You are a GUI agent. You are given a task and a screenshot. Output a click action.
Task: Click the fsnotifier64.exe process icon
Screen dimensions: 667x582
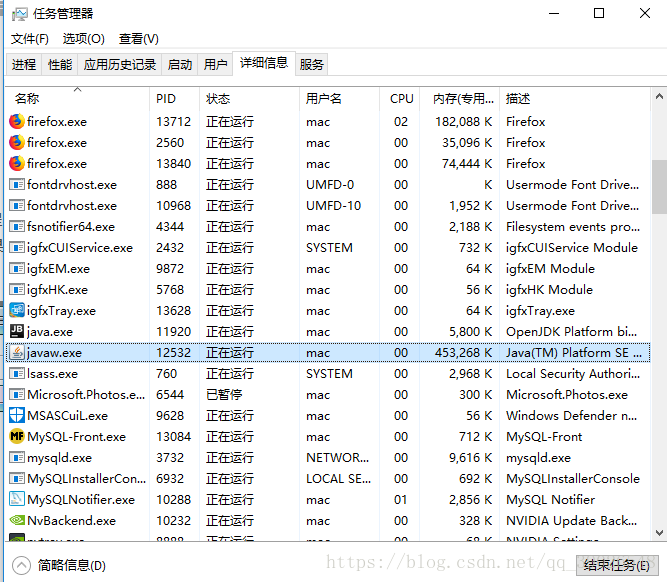coord(17,226)
